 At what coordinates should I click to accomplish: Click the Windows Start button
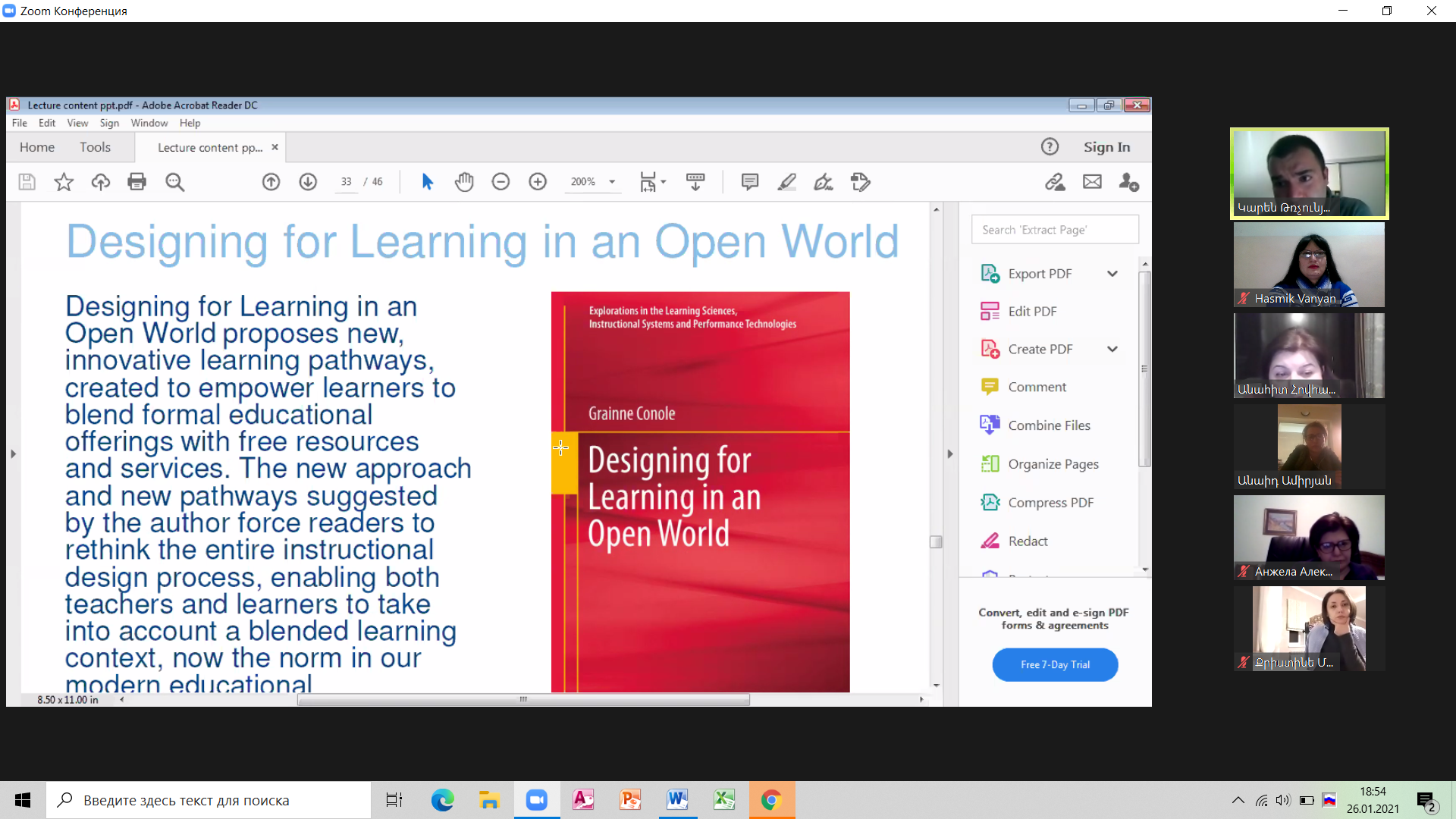23,800
